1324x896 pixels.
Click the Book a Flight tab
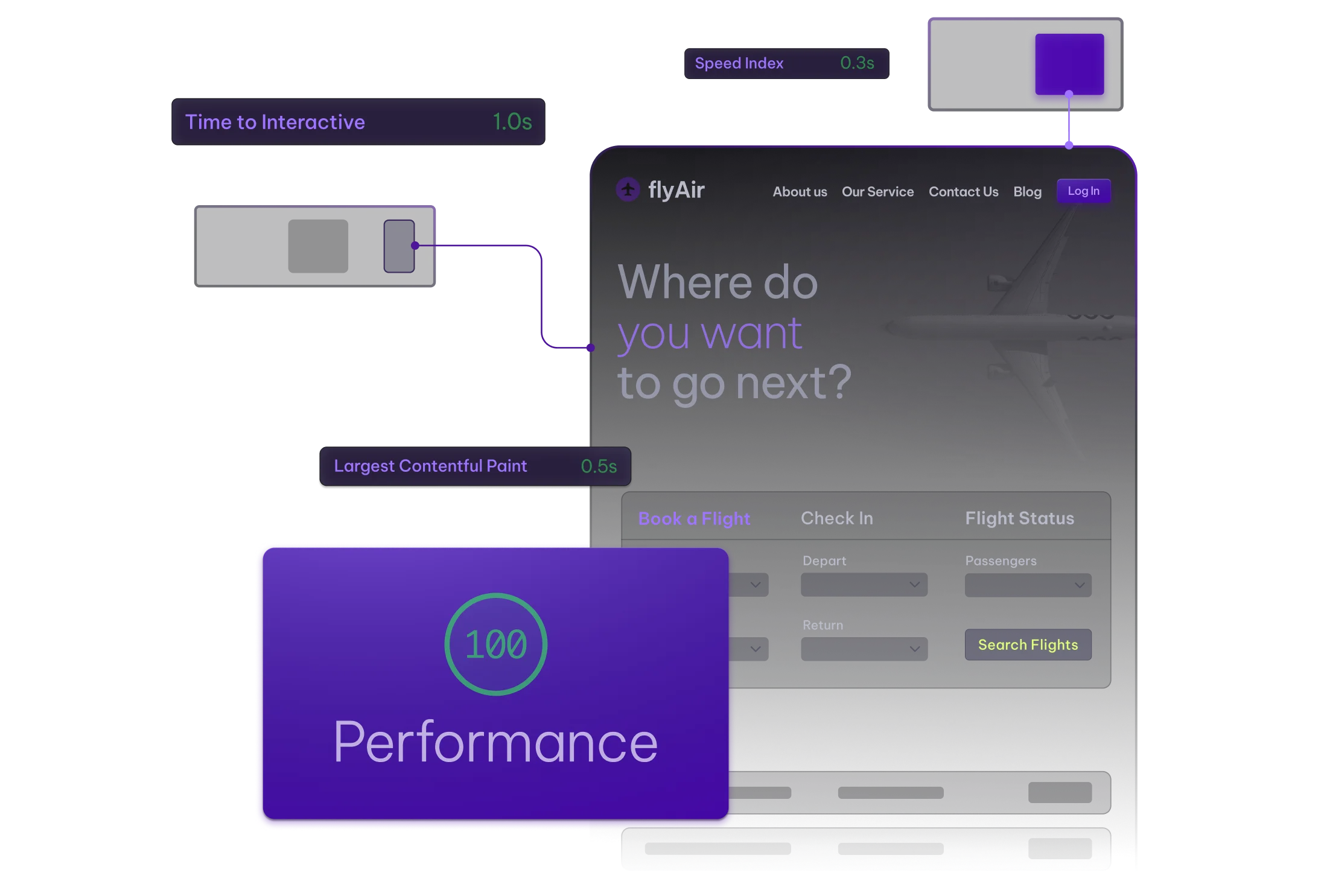pos(694,518)
